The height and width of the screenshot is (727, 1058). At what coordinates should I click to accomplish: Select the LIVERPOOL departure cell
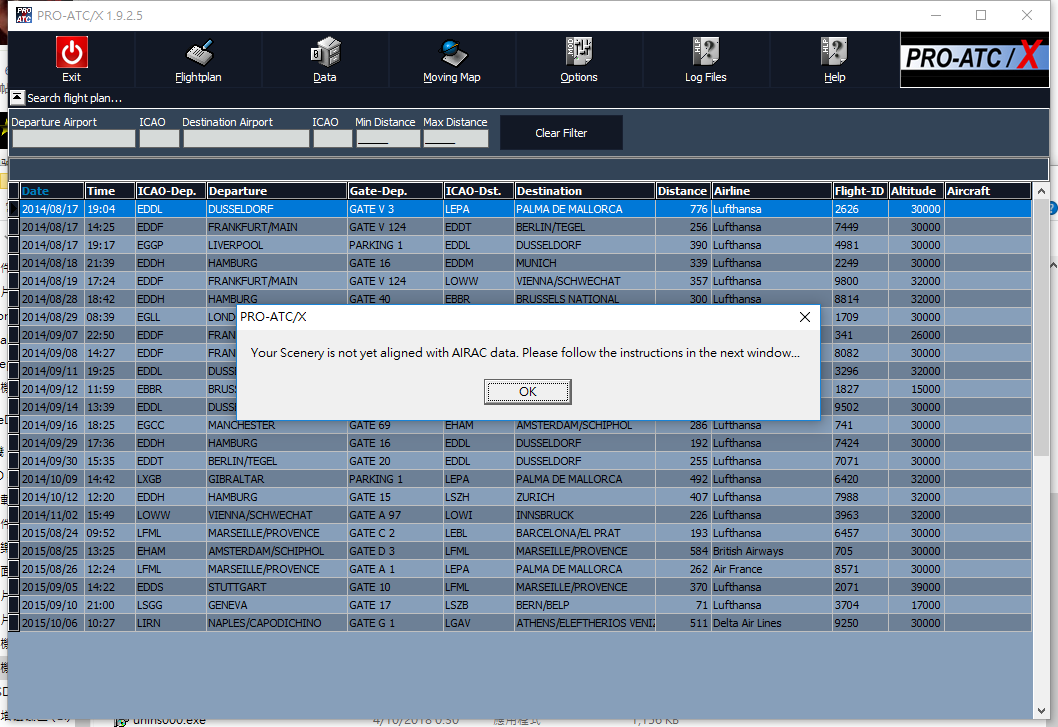[x=277, y=245]
